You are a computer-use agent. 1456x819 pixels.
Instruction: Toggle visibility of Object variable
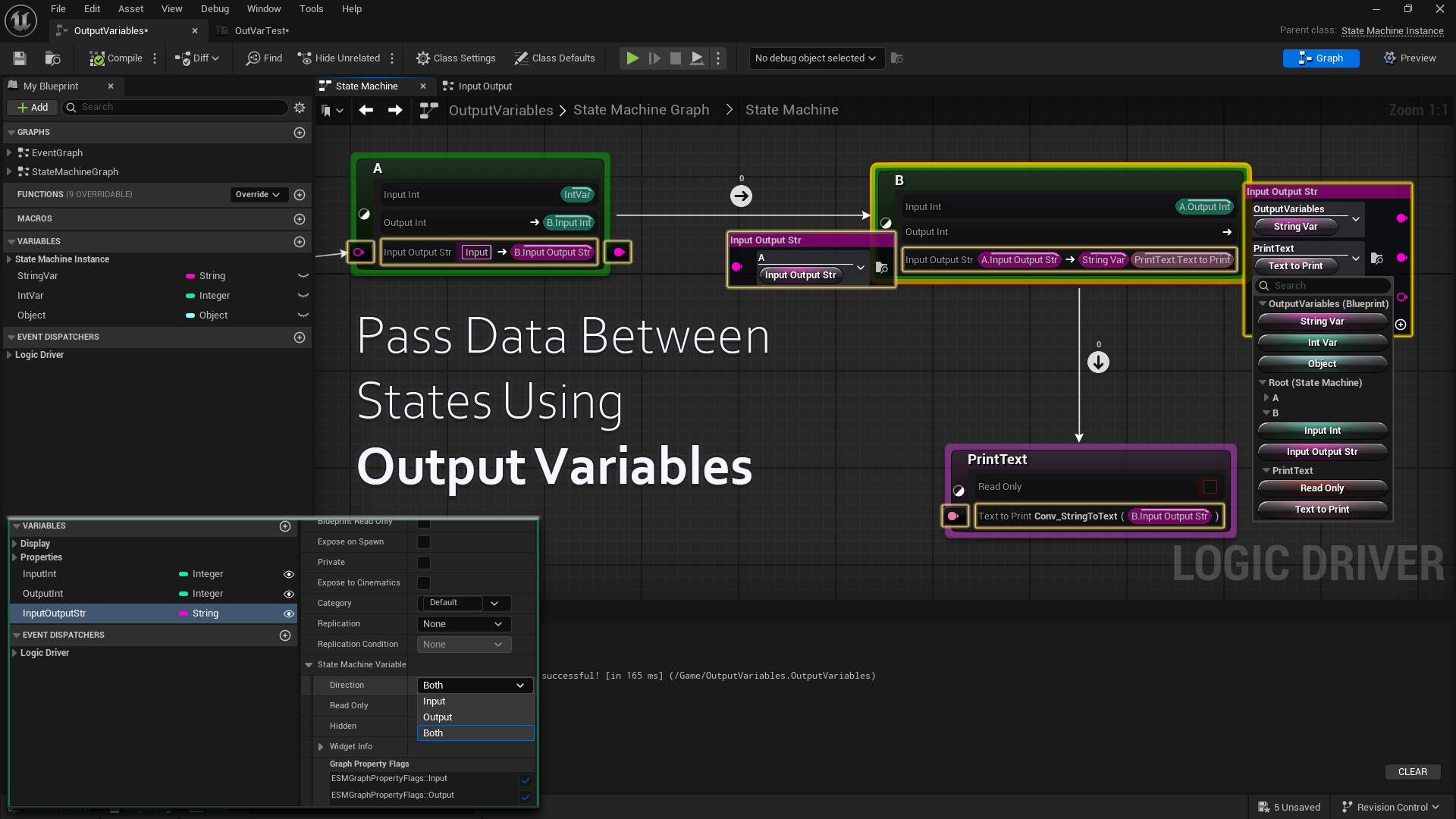point(303,315)
